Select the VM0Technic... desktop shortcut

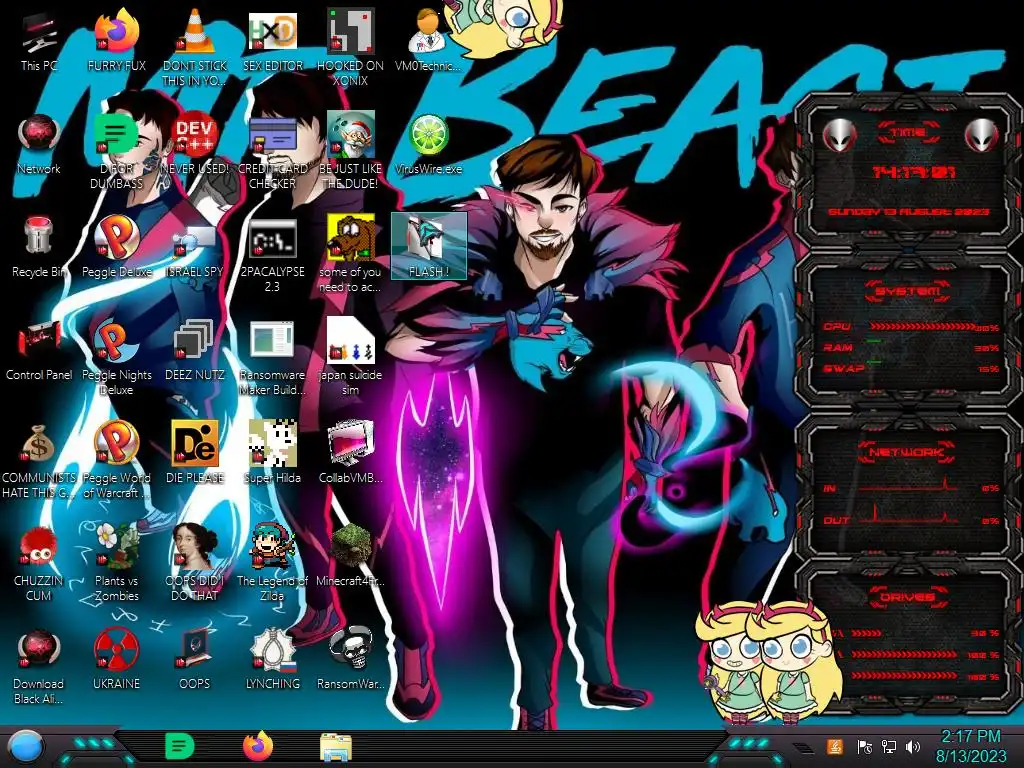(x=428, y=40)
